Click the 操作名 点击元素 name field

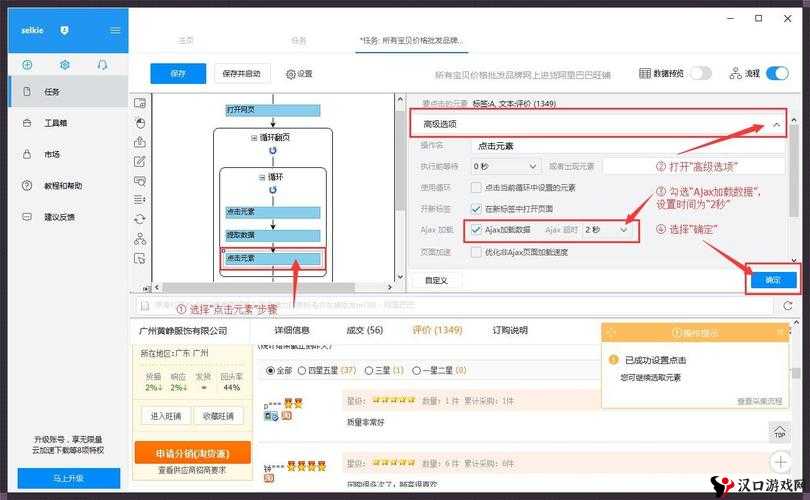pos(628,146)
